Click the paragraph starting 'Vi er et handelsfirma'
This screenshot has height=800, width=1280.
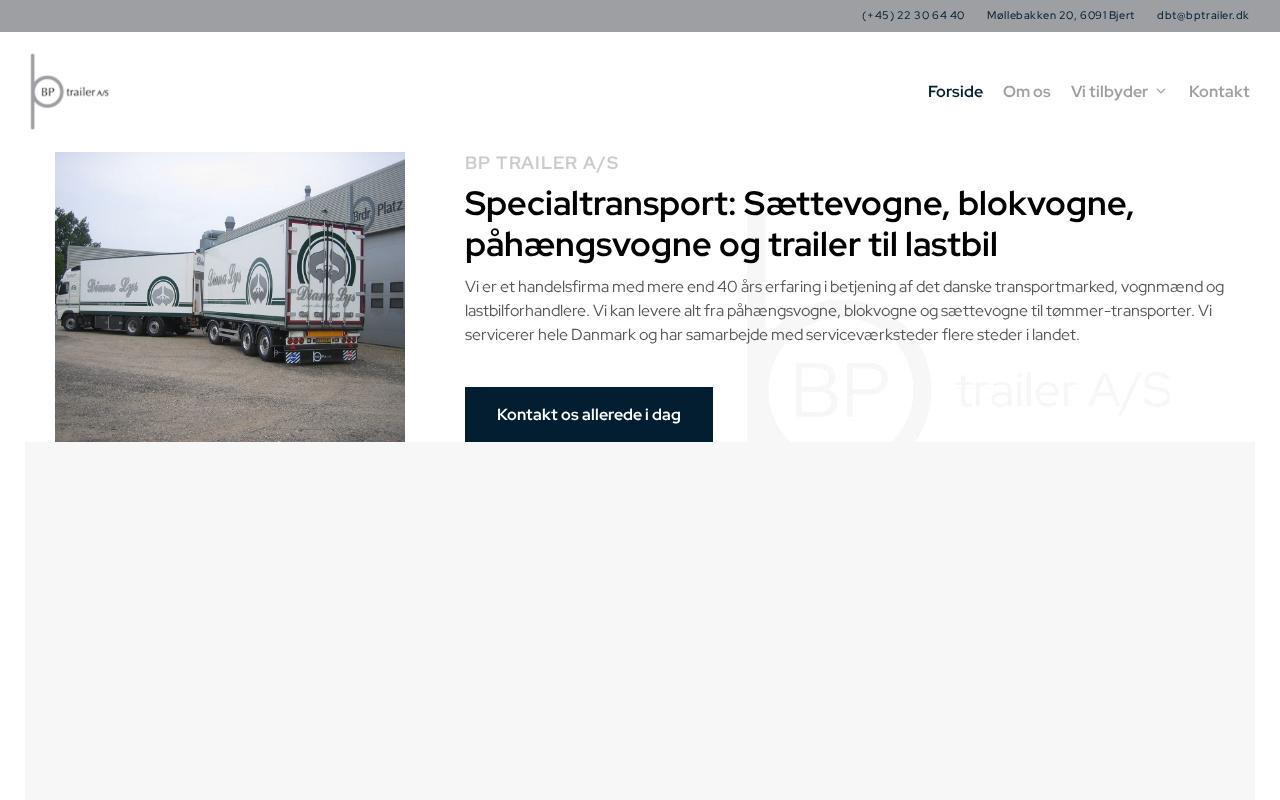pyautogui.click(x=845, y=311)
